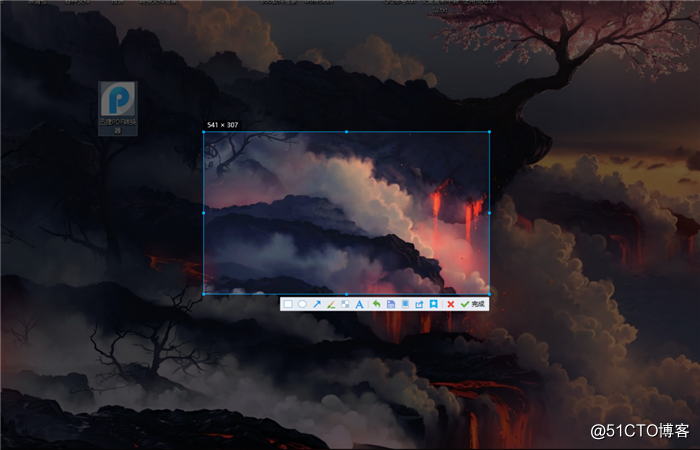Select the brush pen tool

[331, 304]
